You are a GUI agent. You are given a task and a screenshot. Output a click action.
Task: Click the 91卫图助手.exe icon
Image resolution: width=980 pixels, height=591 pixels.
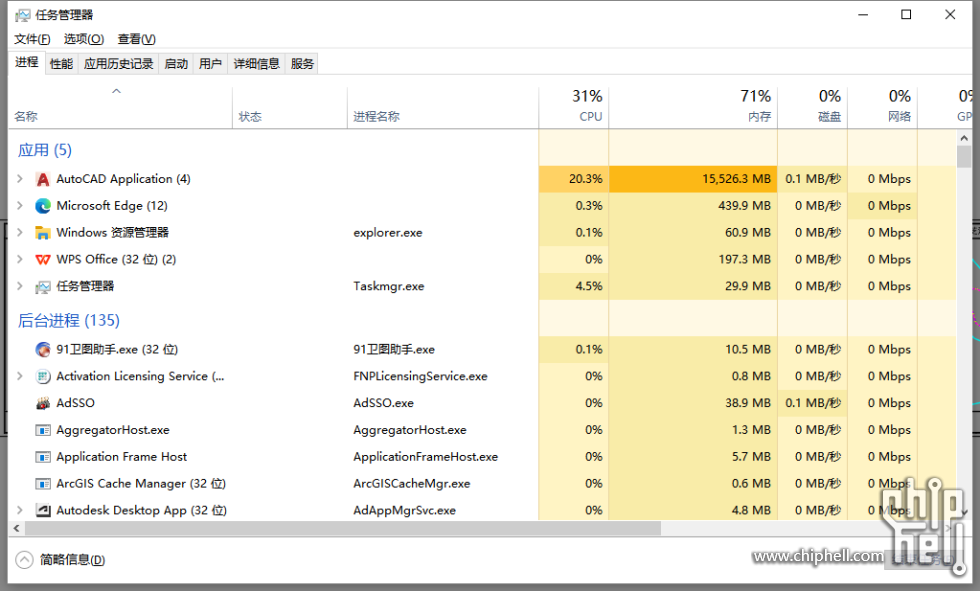tap(42, 350)
